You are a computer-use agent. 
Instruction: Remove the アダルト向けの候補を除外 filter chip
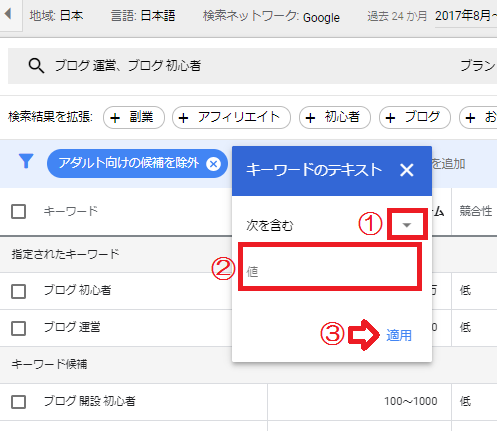click(x=213, y=164)
